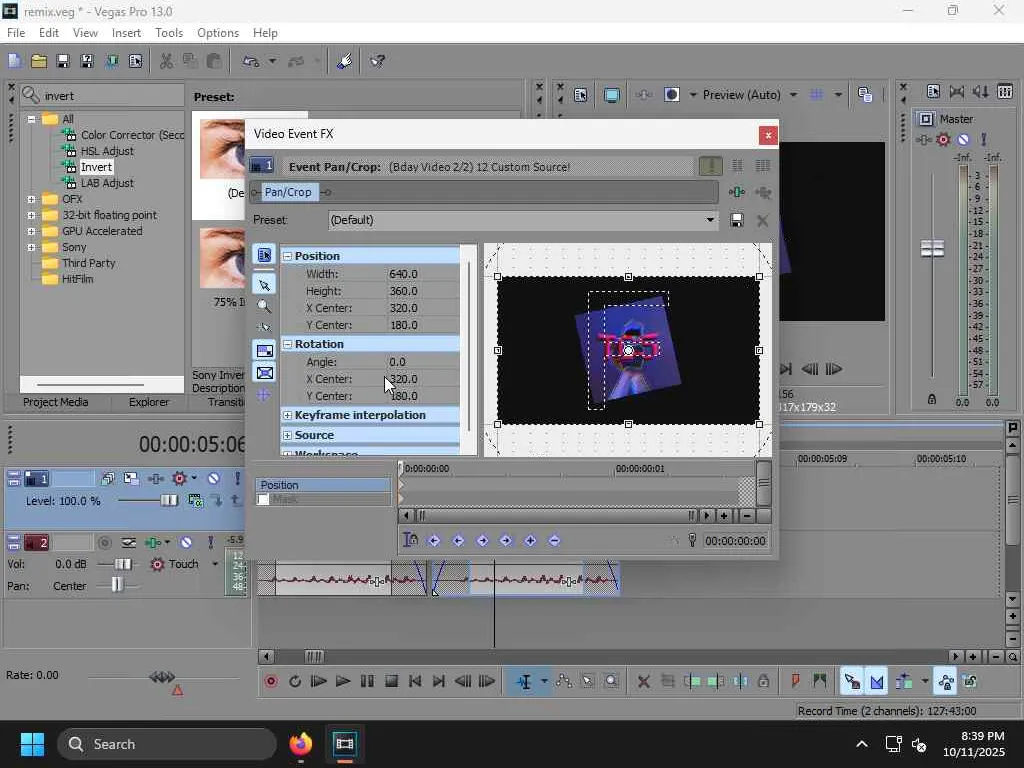Click Sync Cursor icon in keyframe toolbar

pyautogui.click(x=410, y=540)
